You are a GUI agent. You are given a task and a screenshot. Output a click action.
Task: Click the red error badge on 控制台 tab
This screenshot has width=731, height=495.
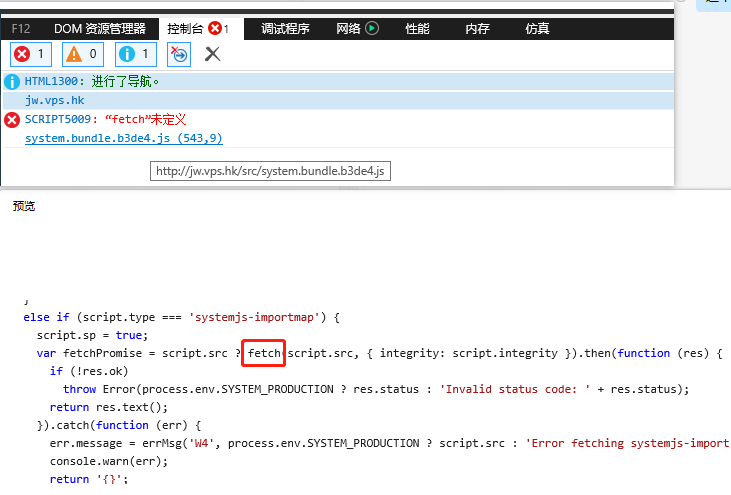215,28
